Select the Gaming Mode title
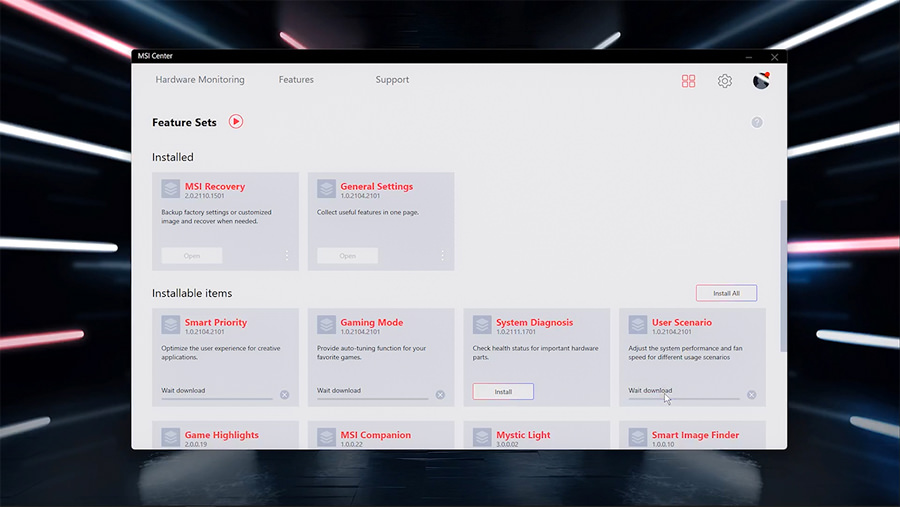Viewport: 900px width, 507px height. click(372, 322)
